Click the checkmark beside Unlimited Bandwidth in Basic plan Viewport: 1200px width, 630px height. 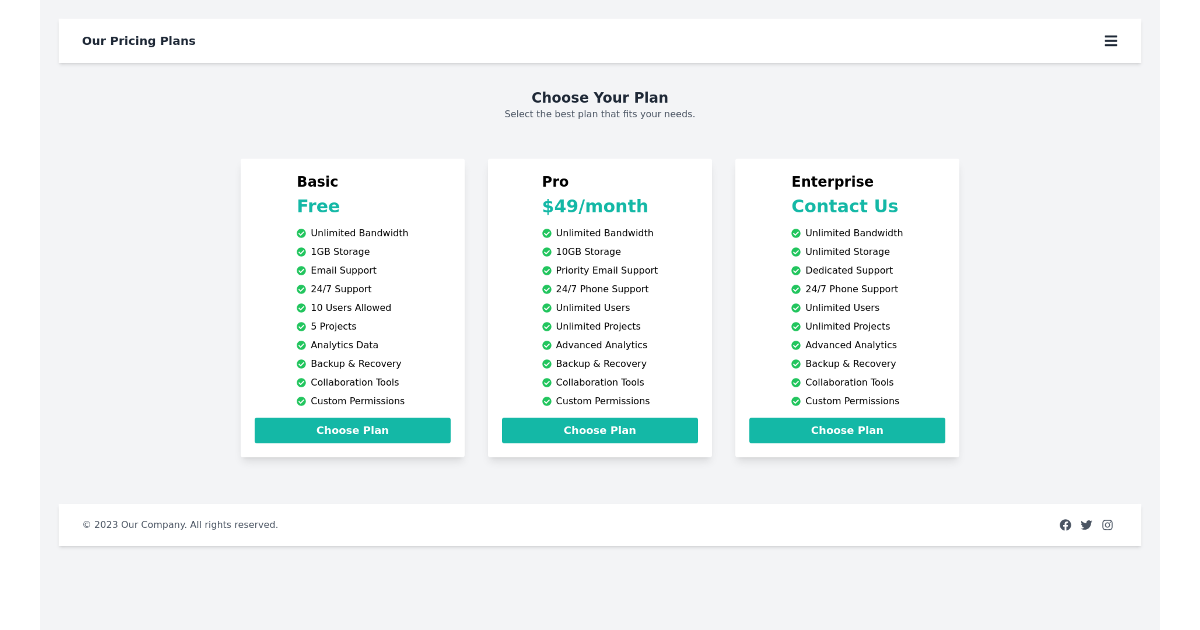pyautogui.click(x=300, y=232)
